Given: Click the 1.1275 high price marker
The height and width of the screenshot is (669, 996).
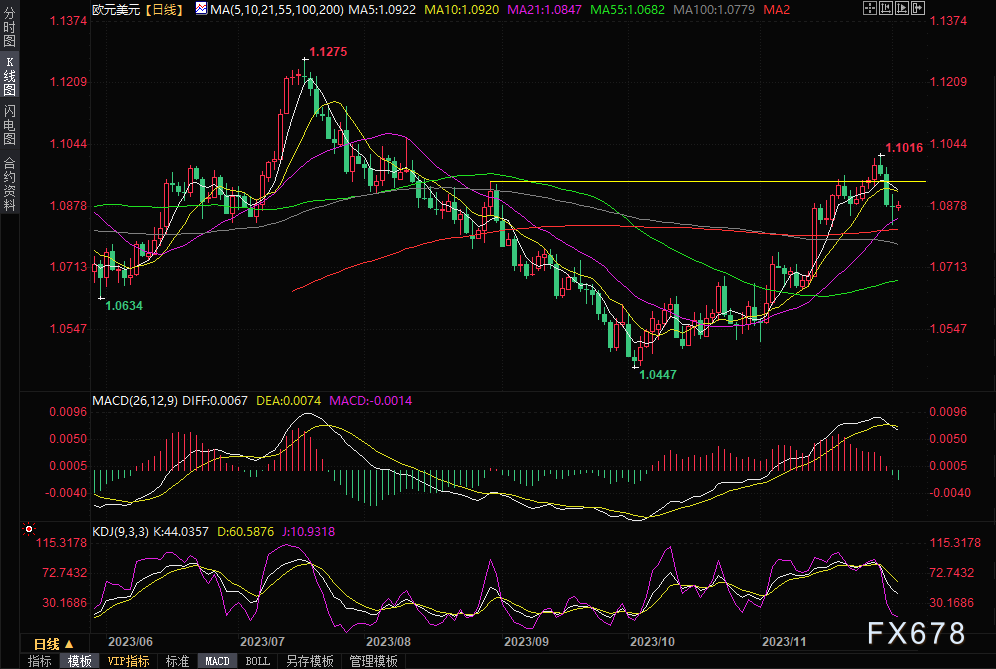Looking at the screenshot, I should pos(329,52).
